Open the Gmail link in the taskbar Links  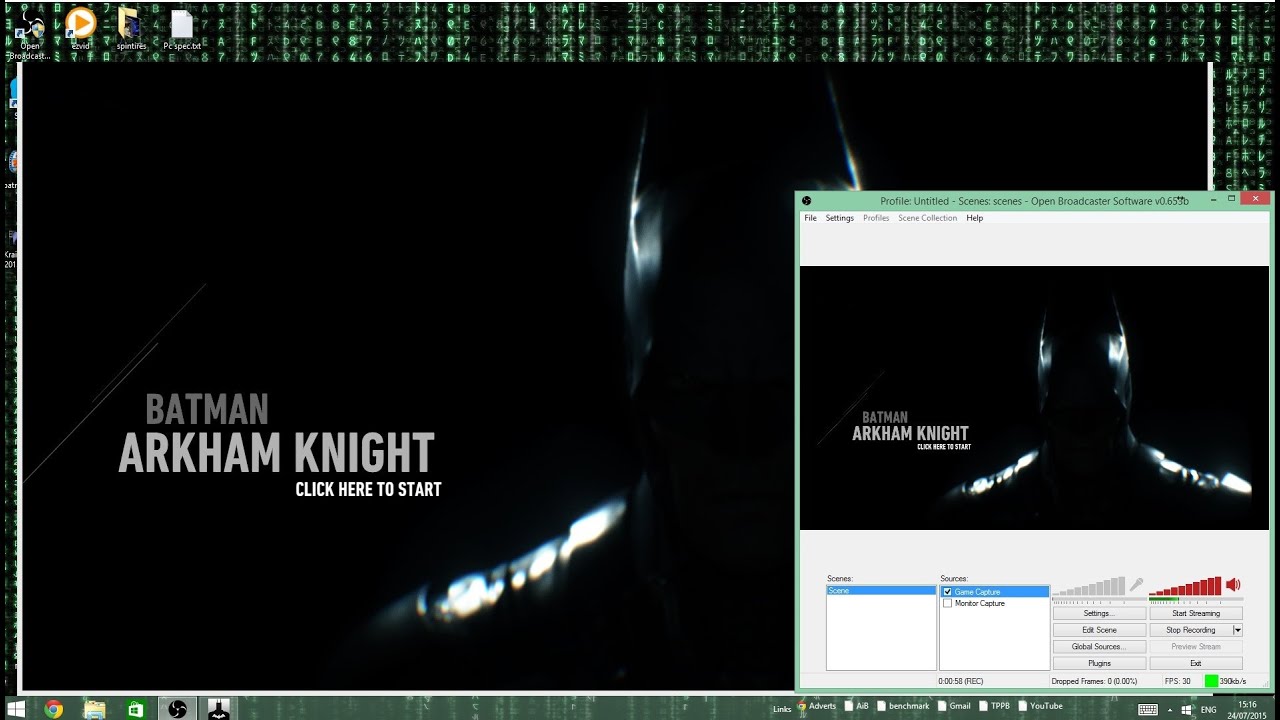coord(954,706)
